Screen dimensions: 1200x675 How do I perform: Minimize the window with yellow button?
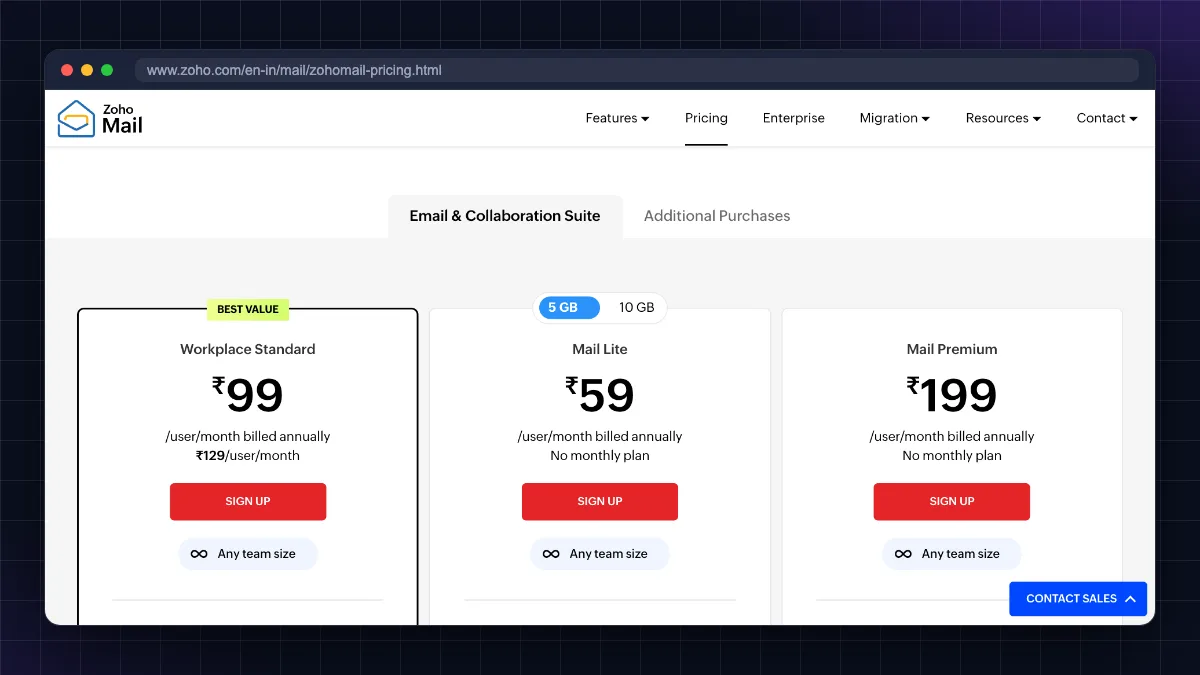tap(87, 70)
